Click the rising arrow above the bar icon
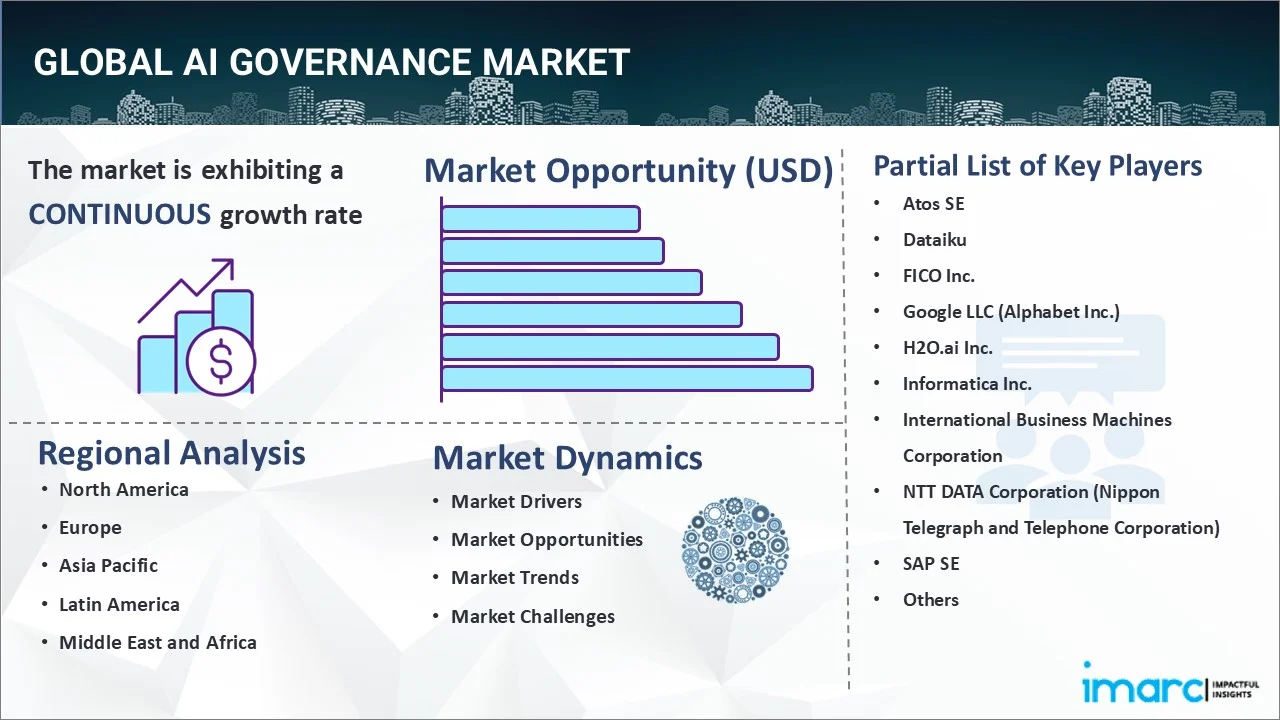 [x=190, y=285]
